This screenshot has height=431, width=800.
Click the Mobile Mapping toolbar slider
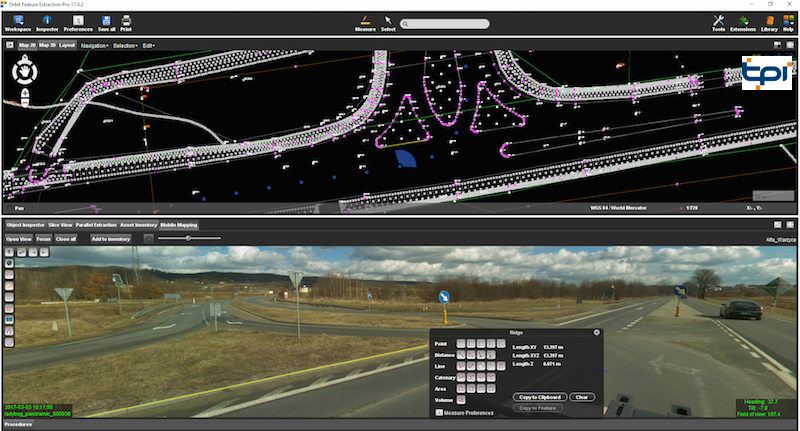[189, 238]
